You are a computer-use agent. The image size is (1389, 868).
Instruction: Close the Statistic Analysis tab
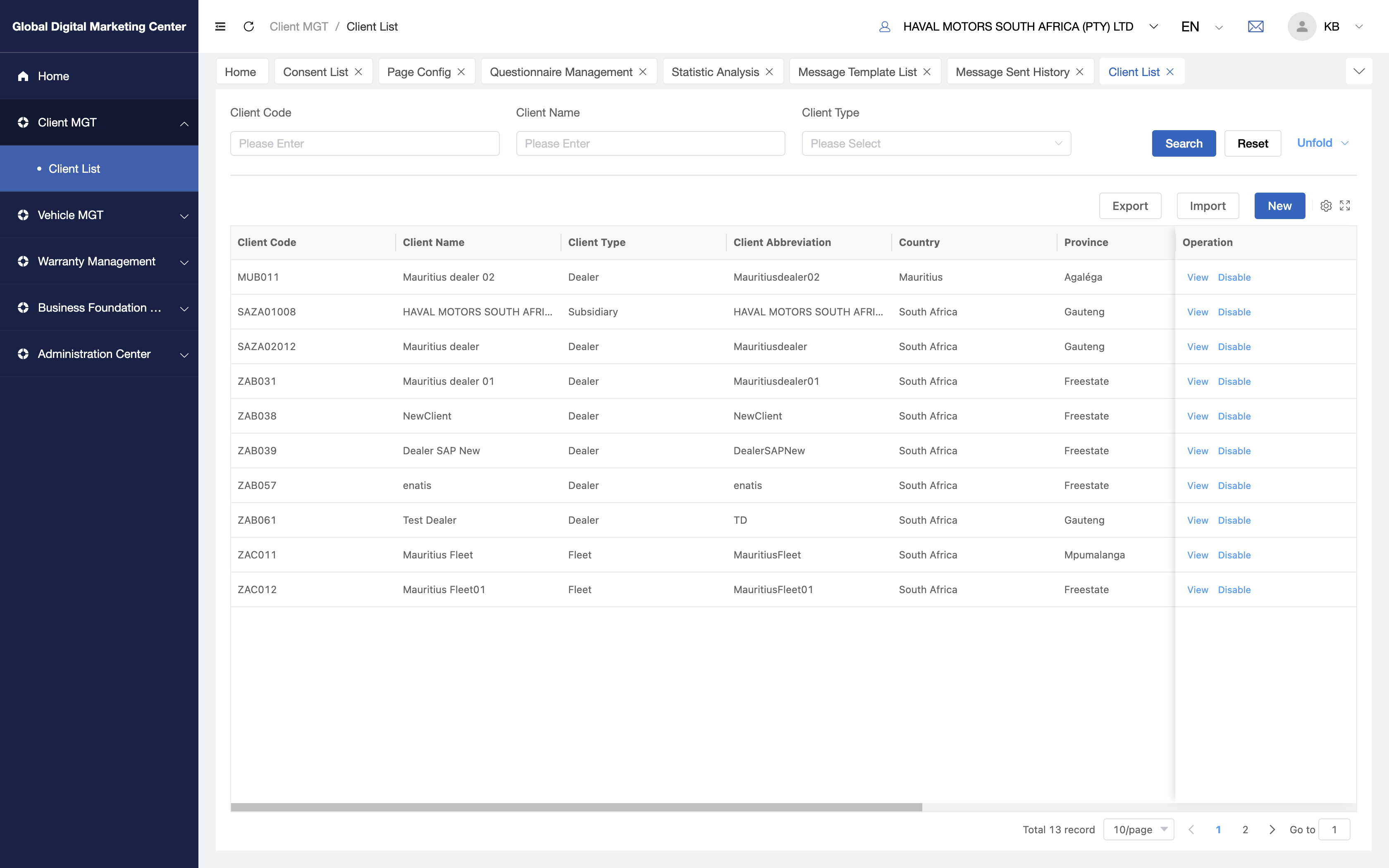coord(769,72)
